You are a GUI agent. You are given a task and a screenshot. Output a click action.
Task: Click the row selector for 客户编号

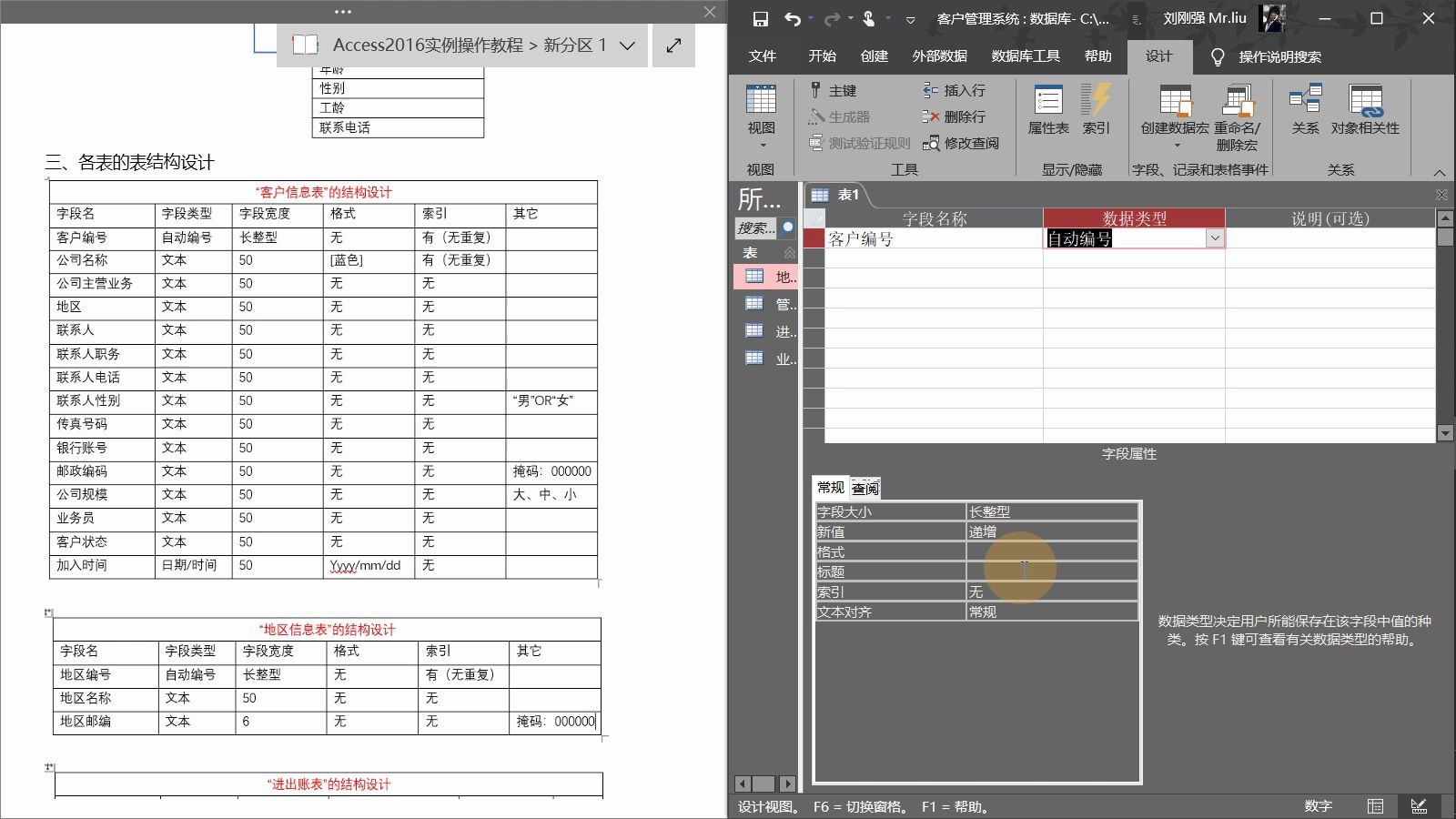[814, 238]
